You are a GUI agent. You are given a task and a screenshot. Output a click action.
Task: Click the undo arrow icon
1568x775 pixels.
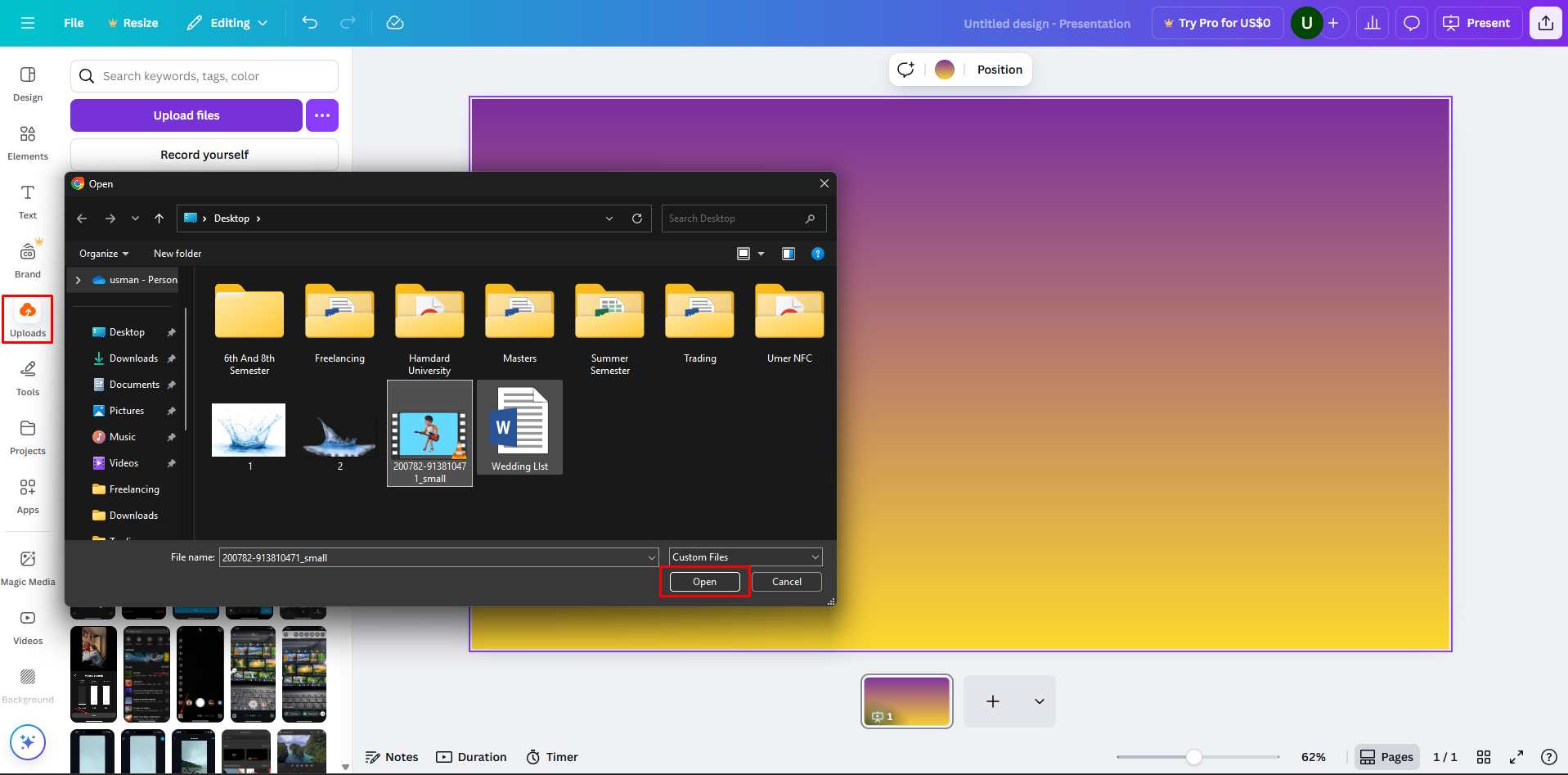click(x=309, y=23)
